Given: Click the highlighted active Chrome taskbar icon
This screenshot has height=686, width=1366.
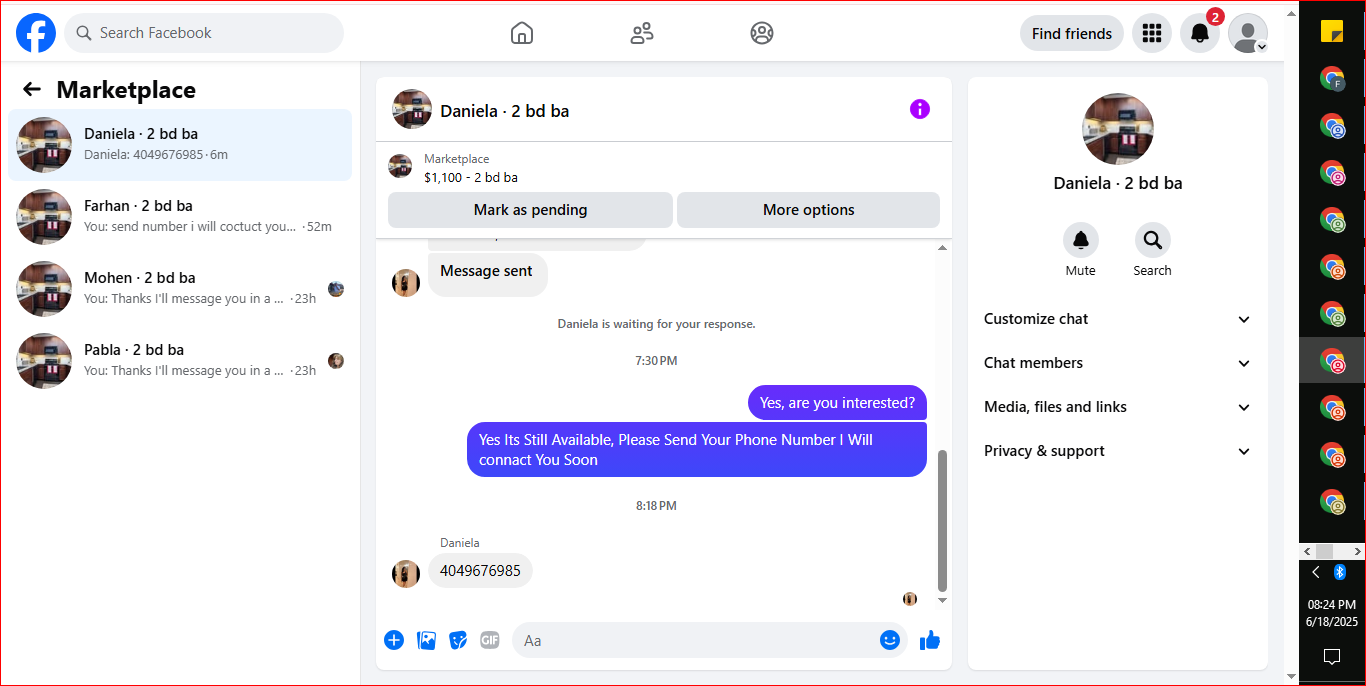Looking at the screenshot, I should point(1332,360).
